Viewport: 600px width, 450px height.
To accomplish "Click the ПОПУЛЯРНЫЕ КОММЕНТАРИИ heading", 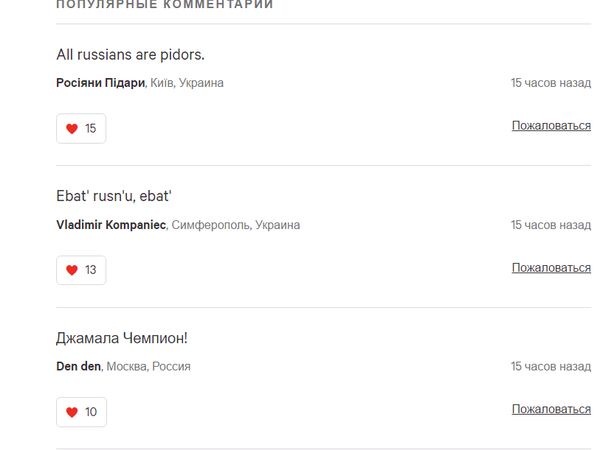I will (164, 5).
